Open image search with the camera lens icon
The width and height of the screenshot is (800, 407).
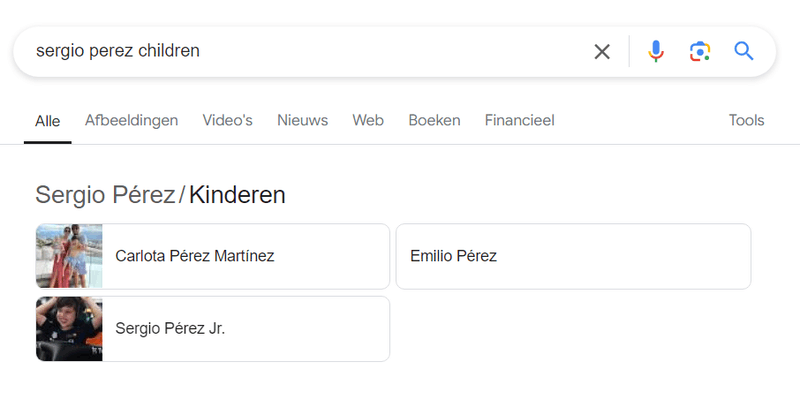700,52
